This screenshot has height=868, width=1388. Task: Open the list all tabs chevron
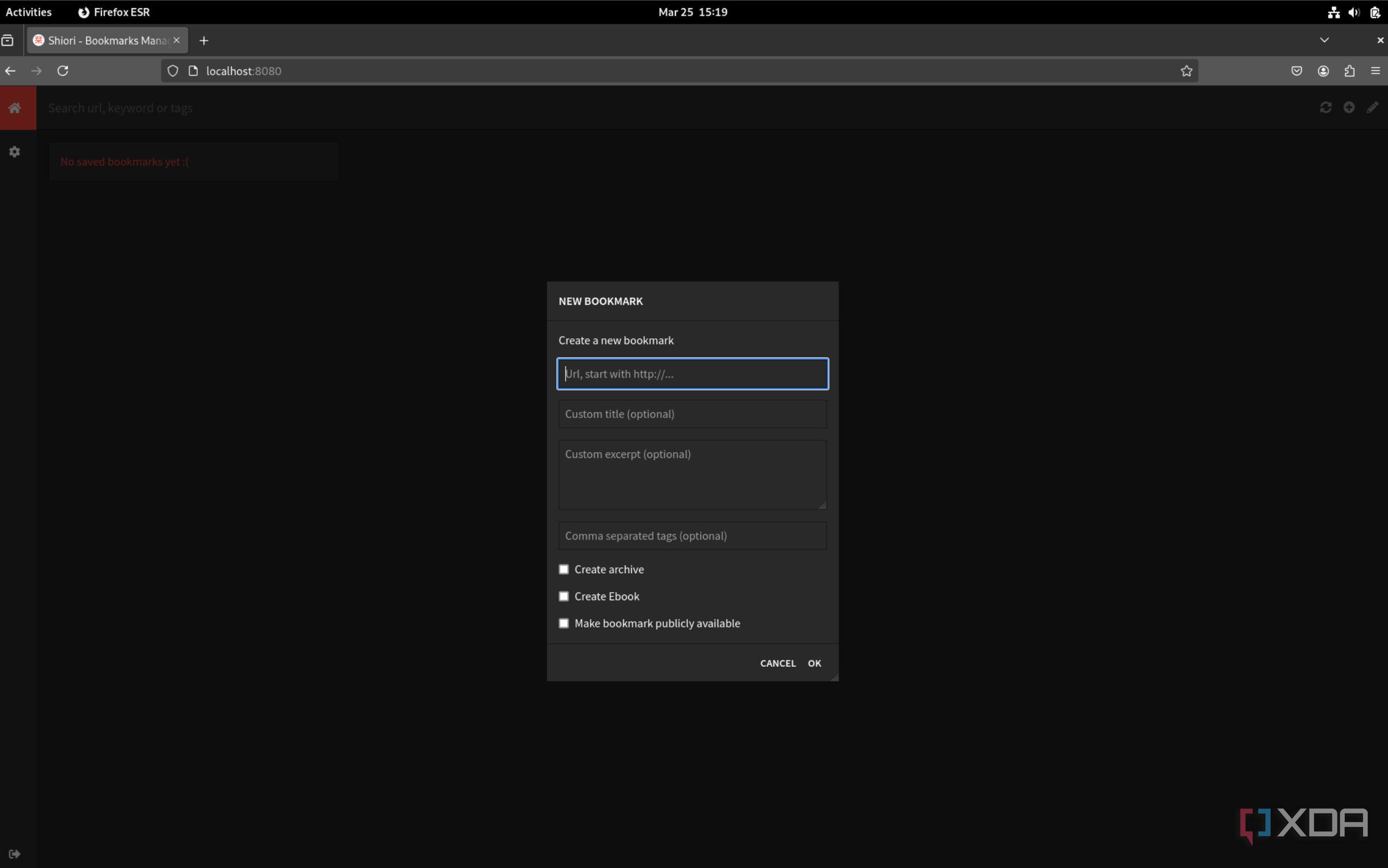[x=1324, y=40]
